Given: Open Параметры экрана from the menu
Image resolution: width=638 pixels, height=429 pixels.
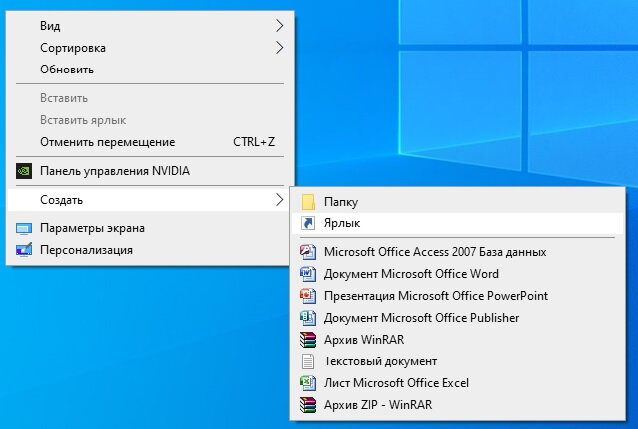Looking at the screenshot, I should coord(150,228).
